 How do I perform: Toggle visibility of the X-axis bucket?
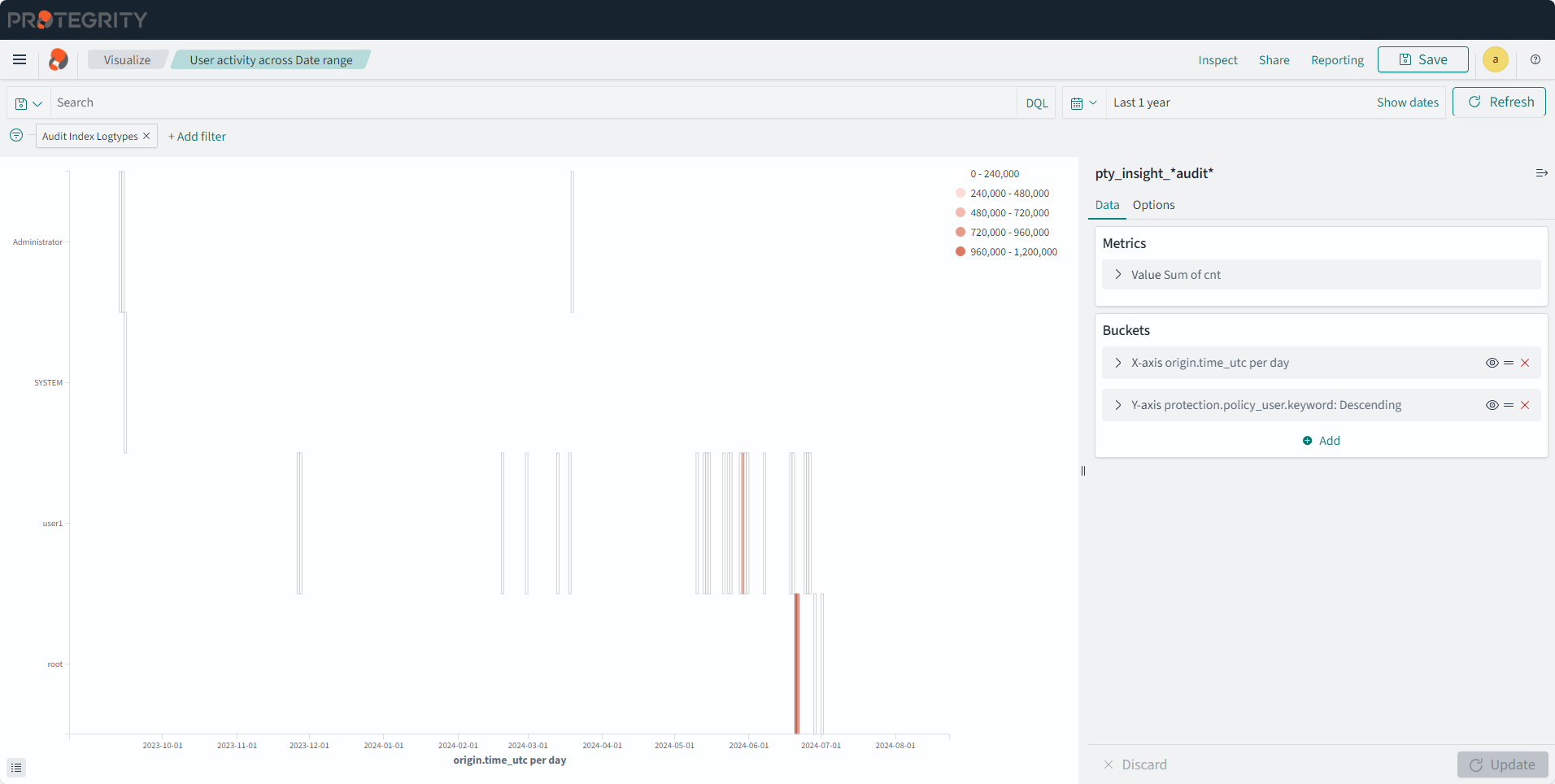[1492, 363]
